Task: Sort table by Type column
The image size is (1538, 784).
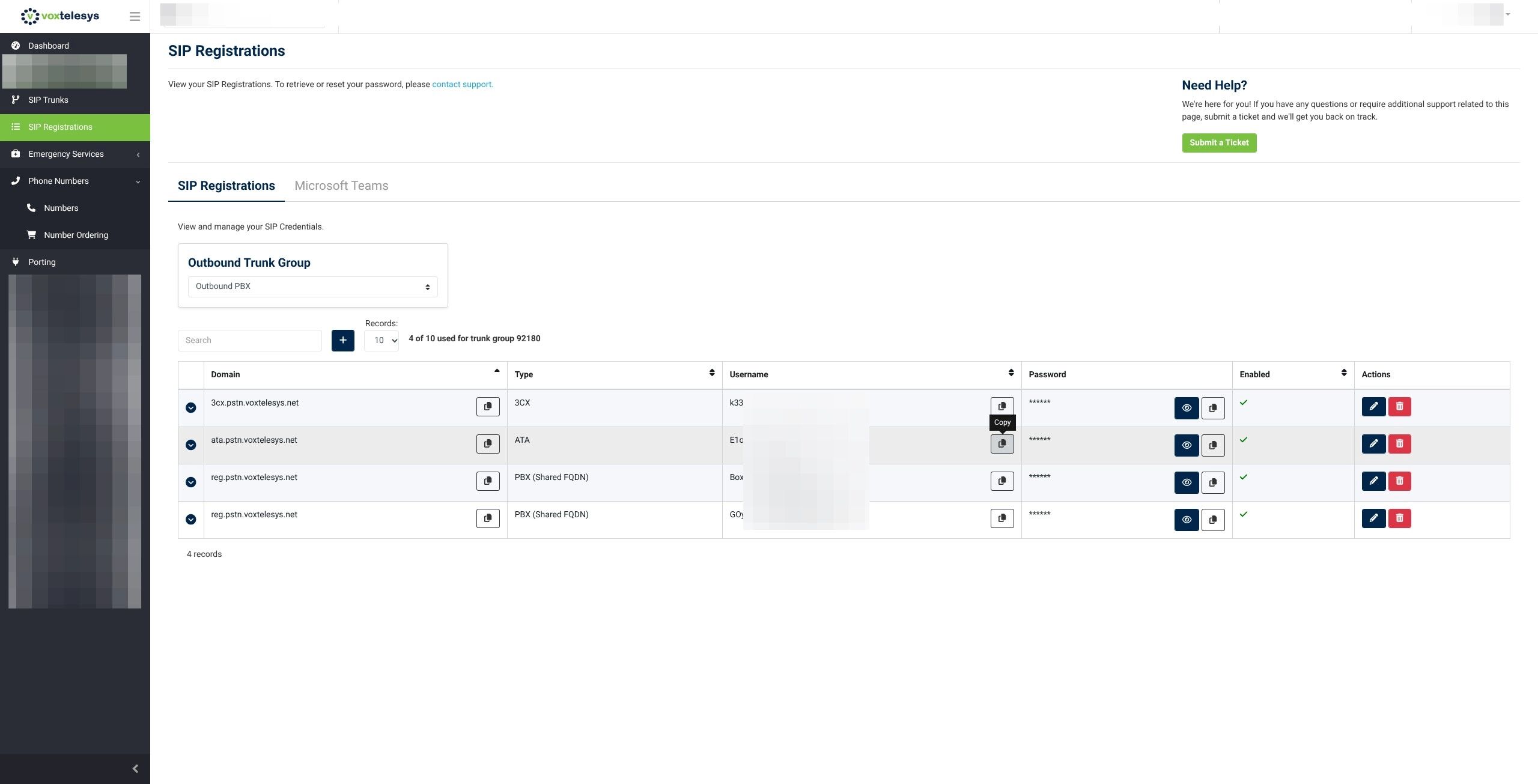Action: point(615,374)
